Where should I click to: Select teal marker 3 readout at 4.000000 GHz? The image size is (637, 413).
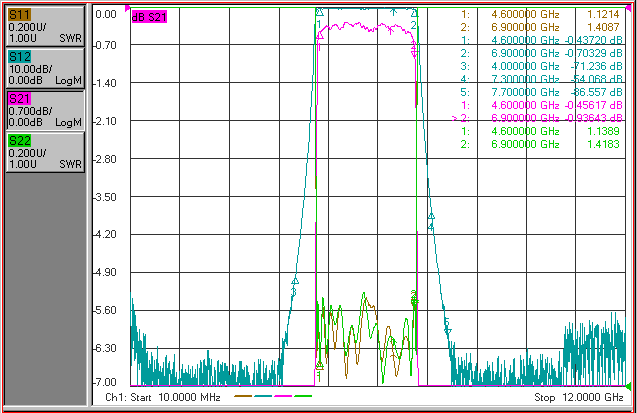540,66
